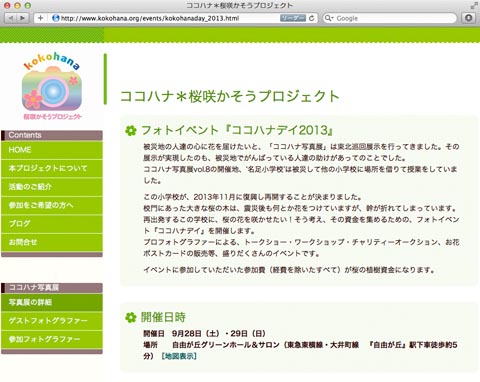Select 参加フォトグラファー in the sidebar

[x=52, y=339]
